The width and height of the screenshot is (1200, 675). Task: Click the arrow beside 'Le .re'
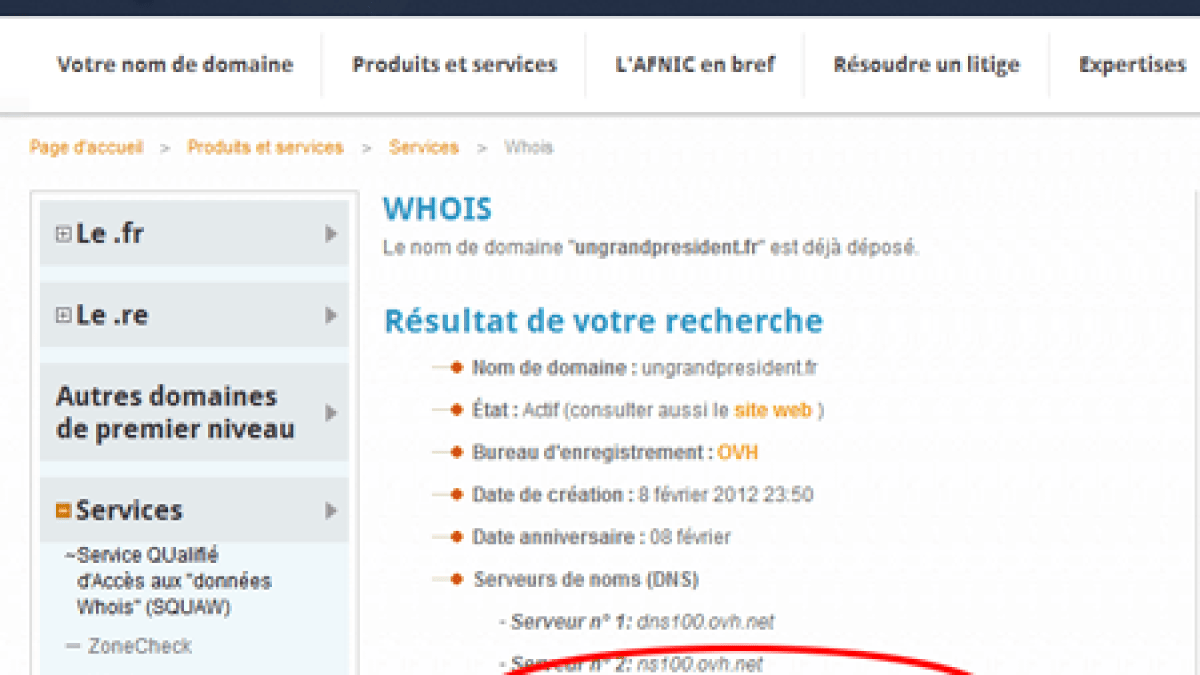pyautogui.click(x=331, y=315)
